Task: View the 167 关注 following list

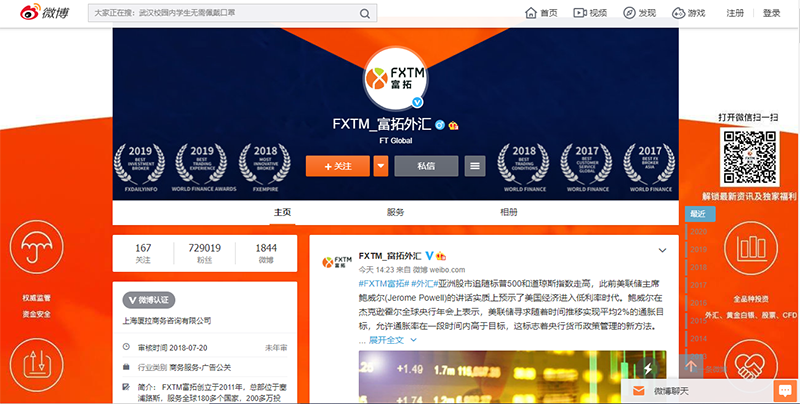Action: pos(143,254)
